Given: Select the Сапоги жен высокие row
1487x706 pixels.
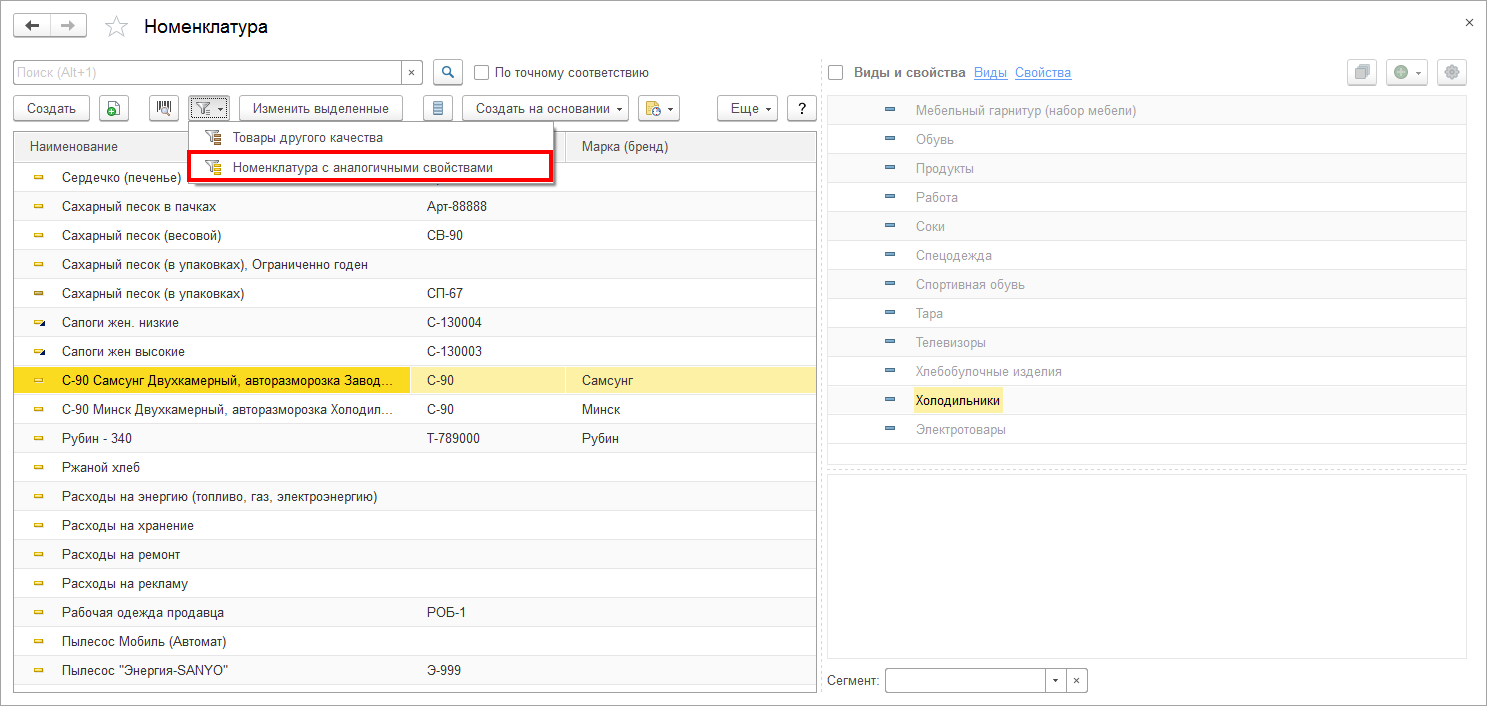Looking at the screenshot, I should [415, 352].
